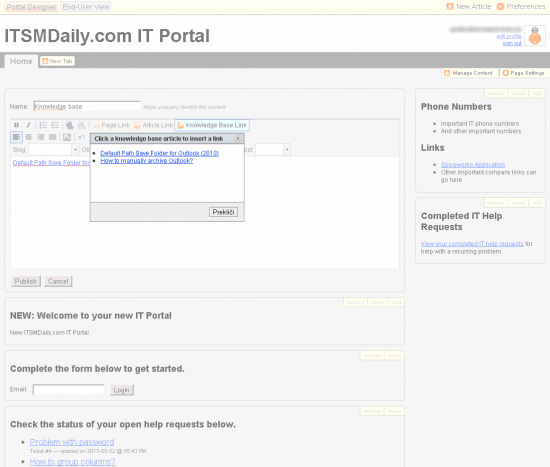Click the user avatar picture
Screen dimensions: 550x467
(535, 35)
